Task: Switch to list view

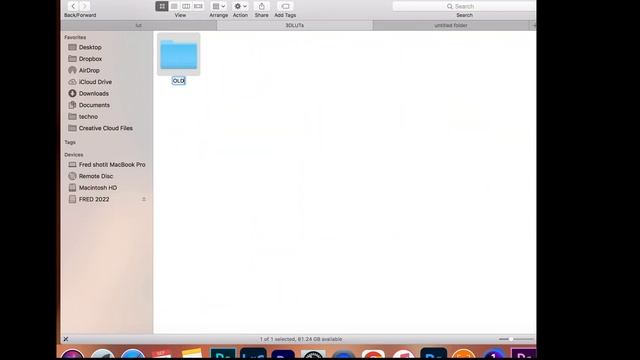Action: pyautogui.click(x=174, y=6)
